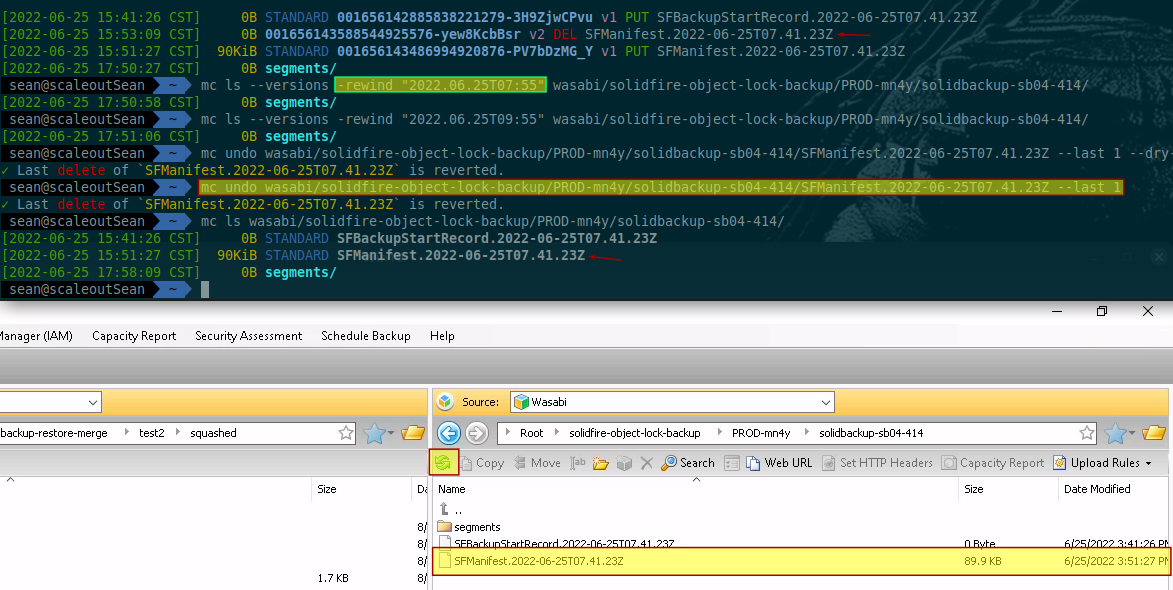
Task: Open the Help menu
Action: coord(442,336)
